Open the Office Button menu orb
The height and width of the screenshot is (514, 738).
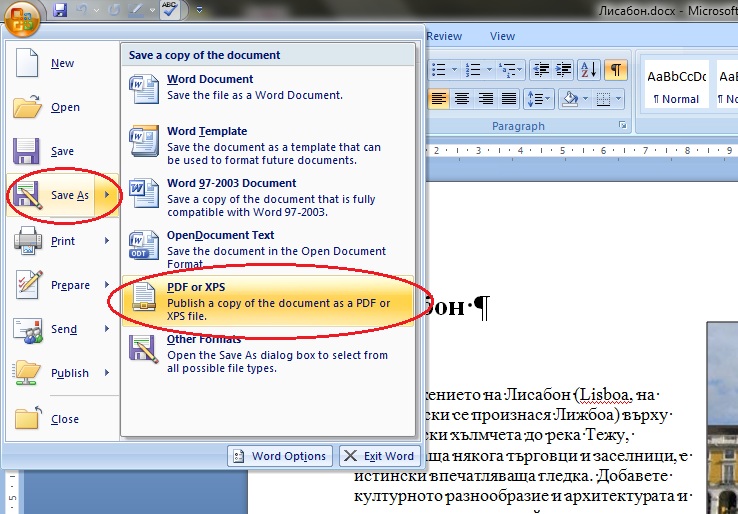pyautogui.click(x=22, y=18)
